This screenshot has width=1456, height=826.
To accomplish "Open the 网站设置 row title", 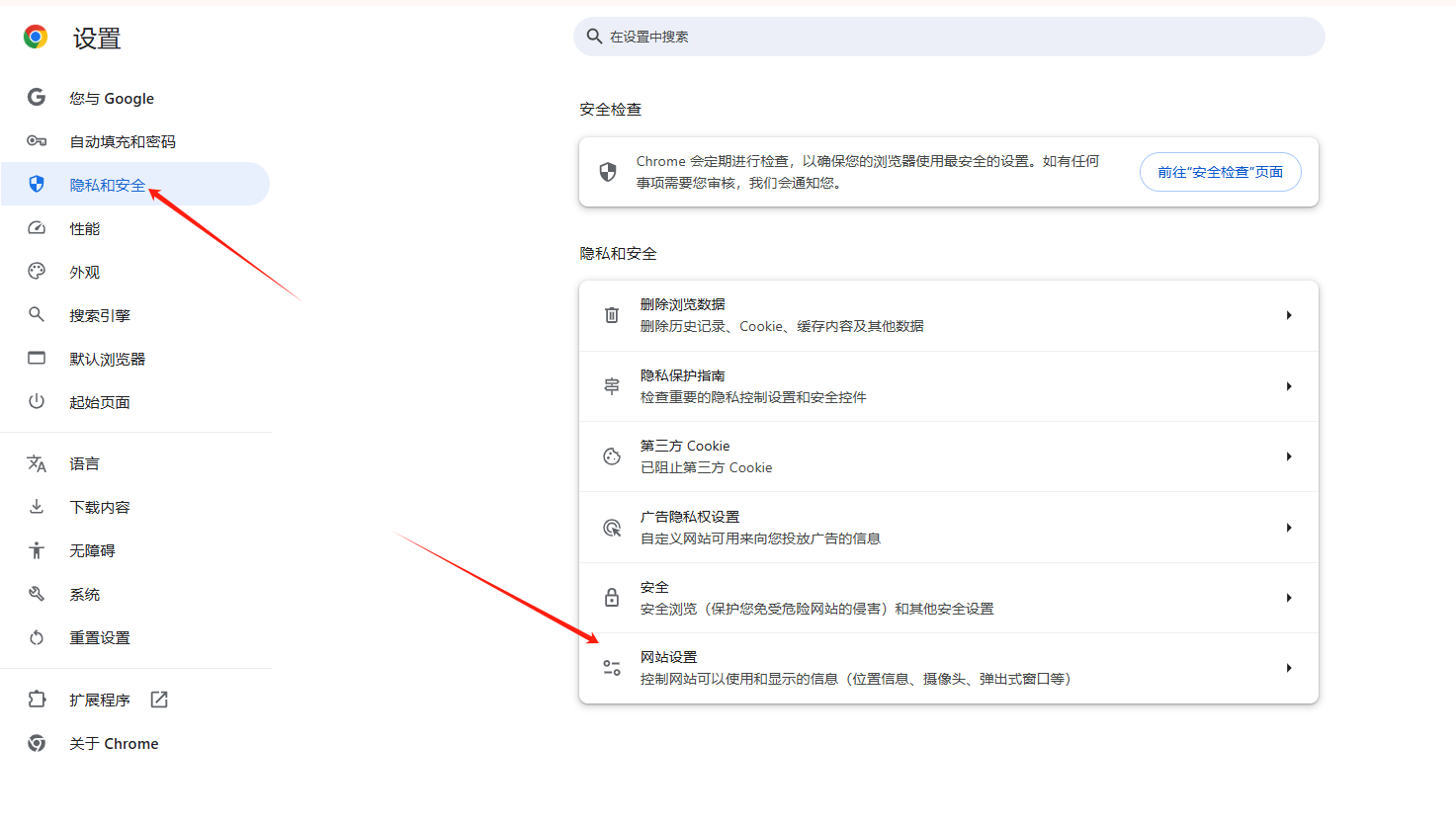I will point(669,657).
